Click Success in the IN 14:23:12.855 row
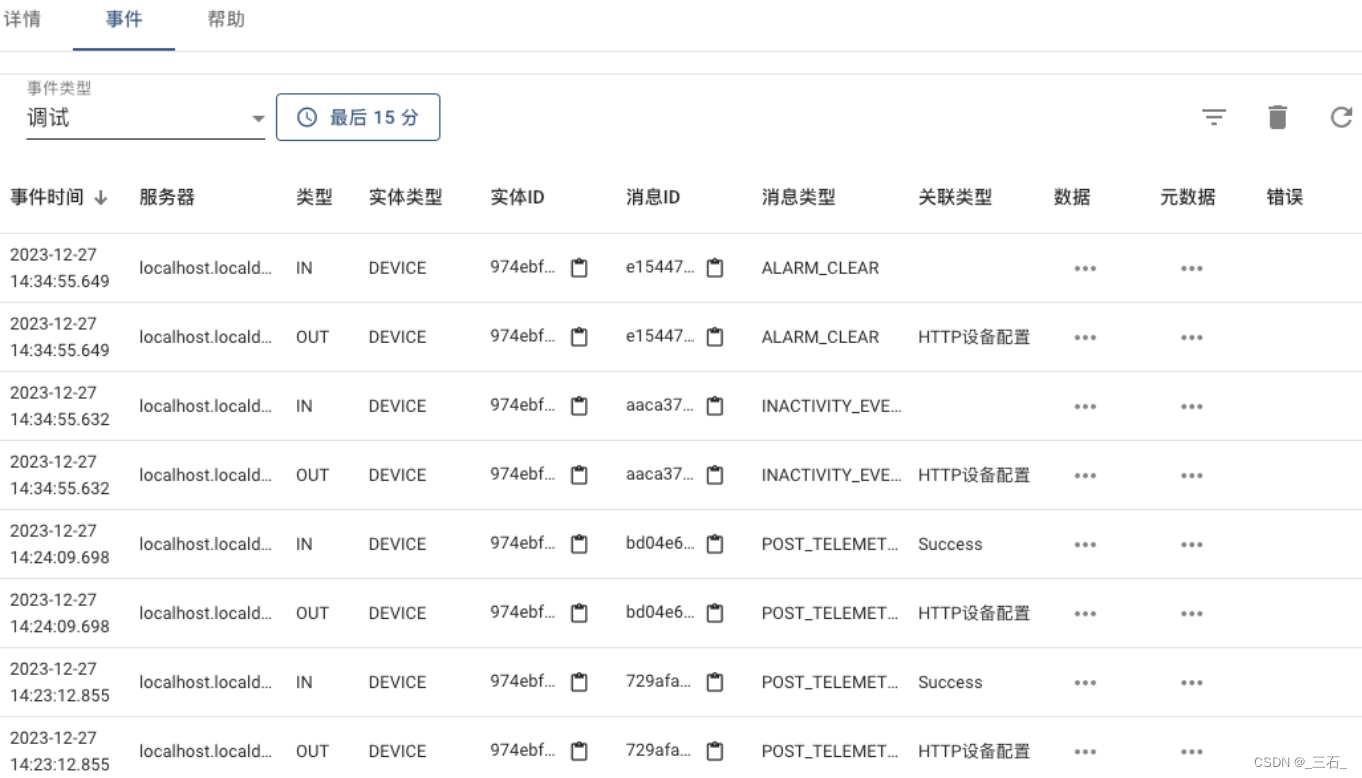The width and height of the screenshot is (1362, 778). pos(950,682)
